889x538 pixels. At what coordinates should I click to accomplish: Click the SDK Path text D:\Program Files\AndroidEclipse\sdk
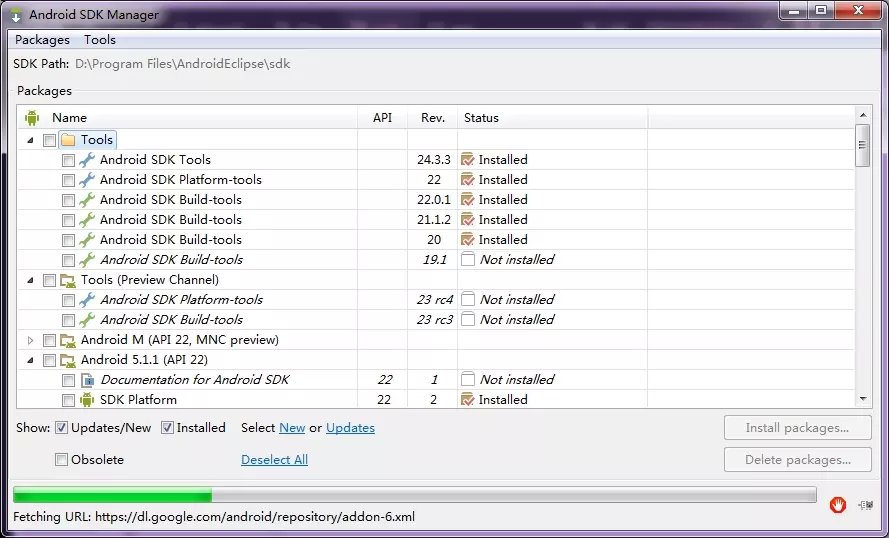[x=183, y=63]
